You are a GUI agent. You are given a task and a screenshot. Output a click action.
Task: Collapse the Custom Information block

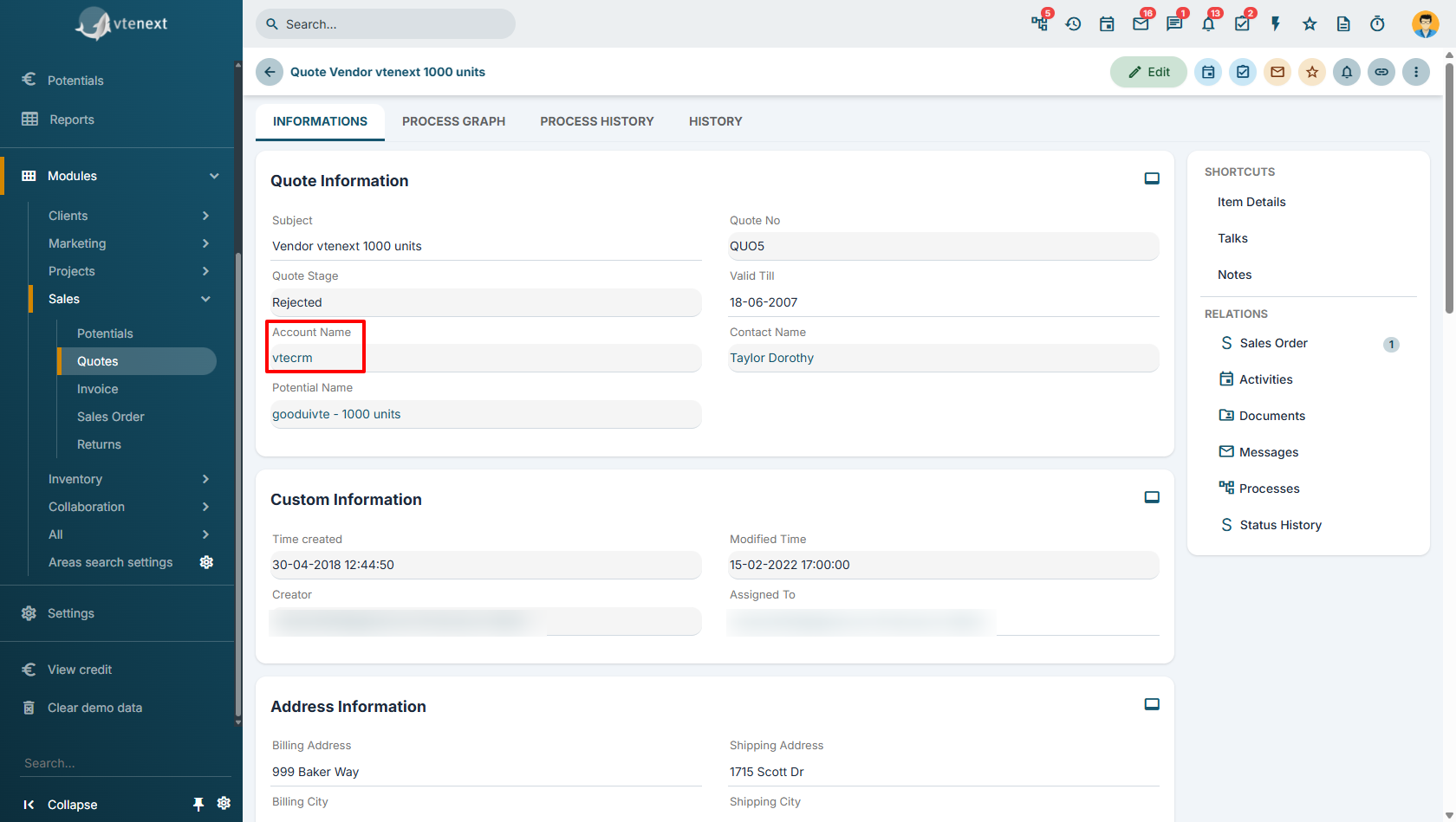pos(1152,497)
